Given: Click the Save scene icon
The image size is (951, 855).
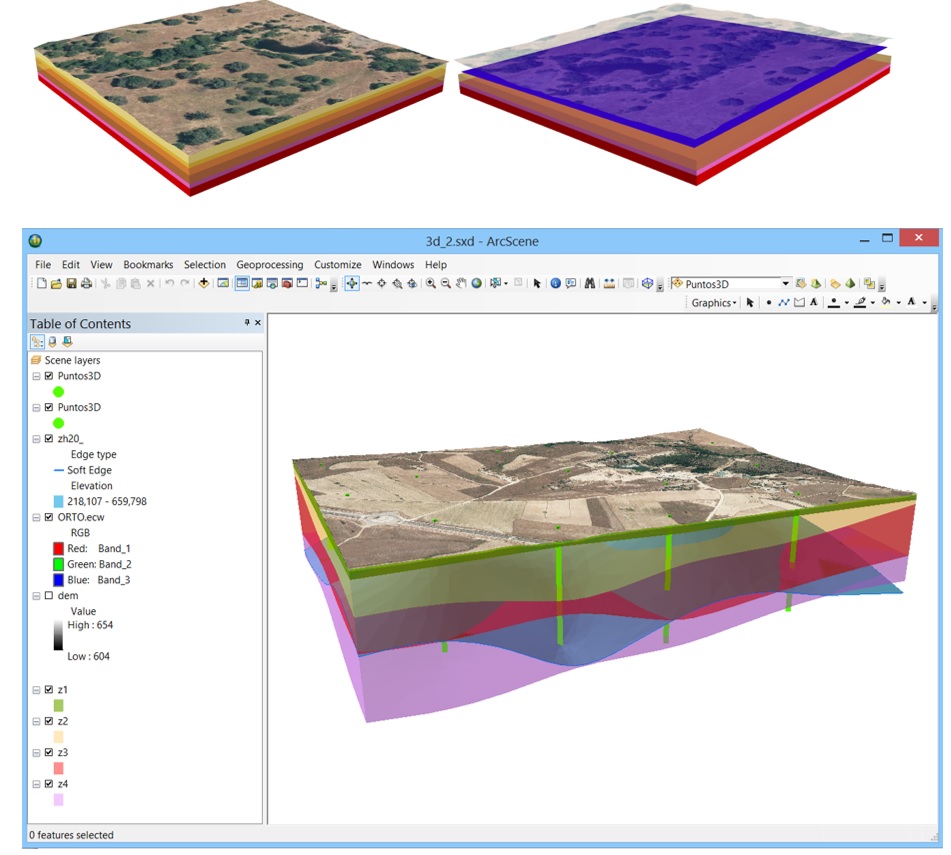Looking at the screenshot, I should [71, 284].
